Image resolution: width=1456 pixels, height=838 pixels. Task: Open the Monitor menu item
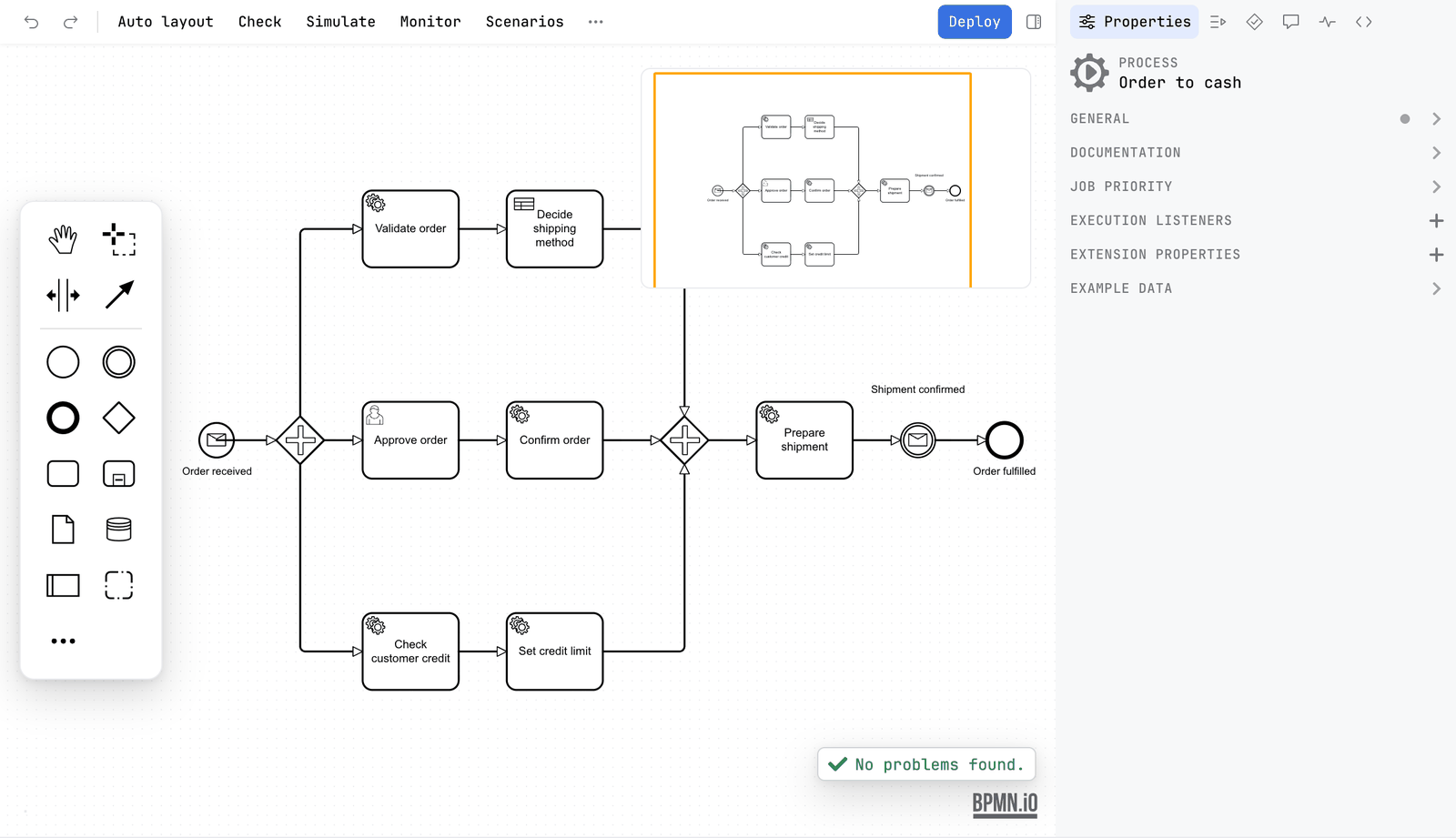point(430,22)
